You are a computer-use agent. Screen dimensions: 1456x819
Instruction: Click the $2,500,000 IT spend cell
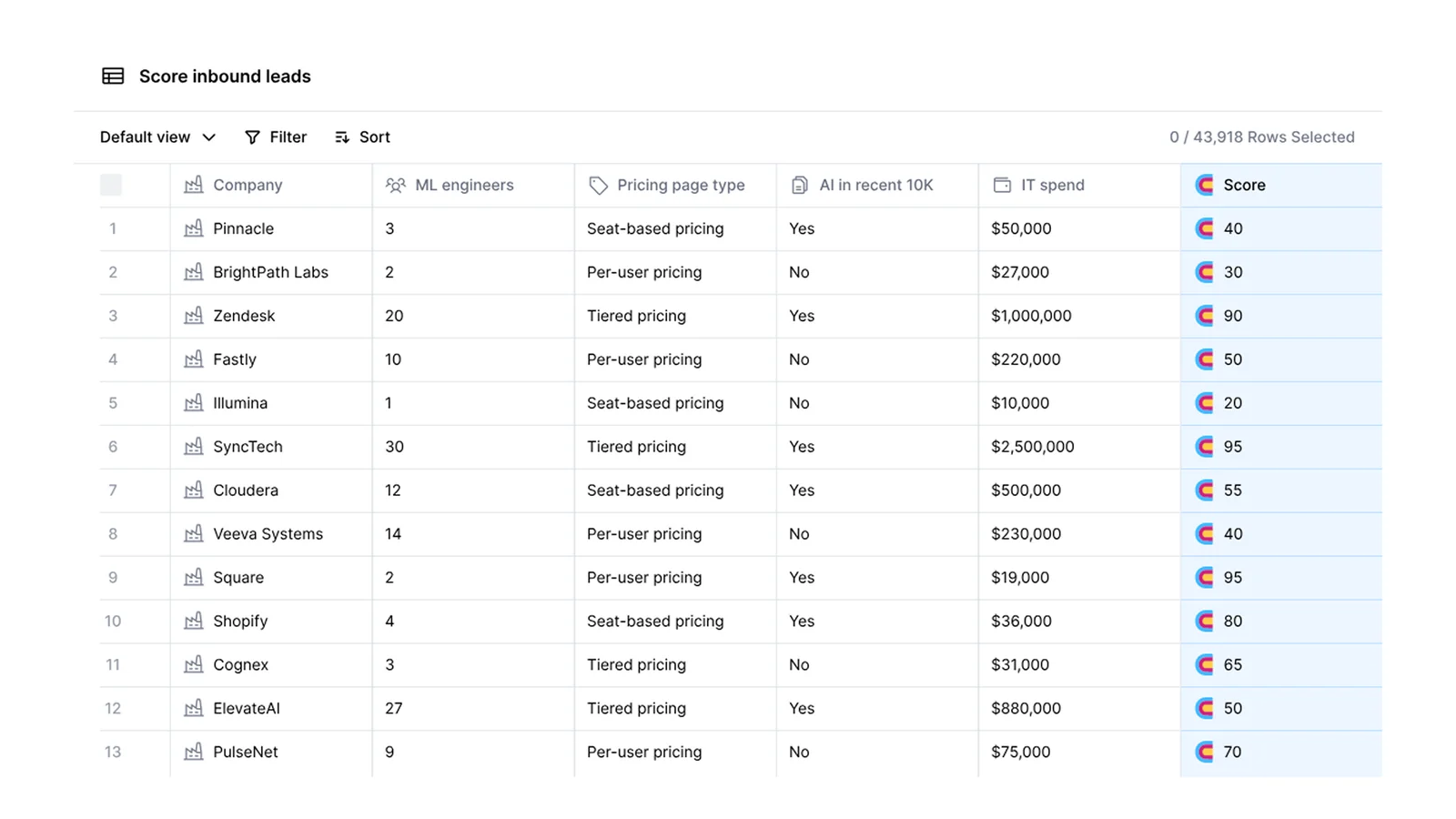click(1079, 447)
